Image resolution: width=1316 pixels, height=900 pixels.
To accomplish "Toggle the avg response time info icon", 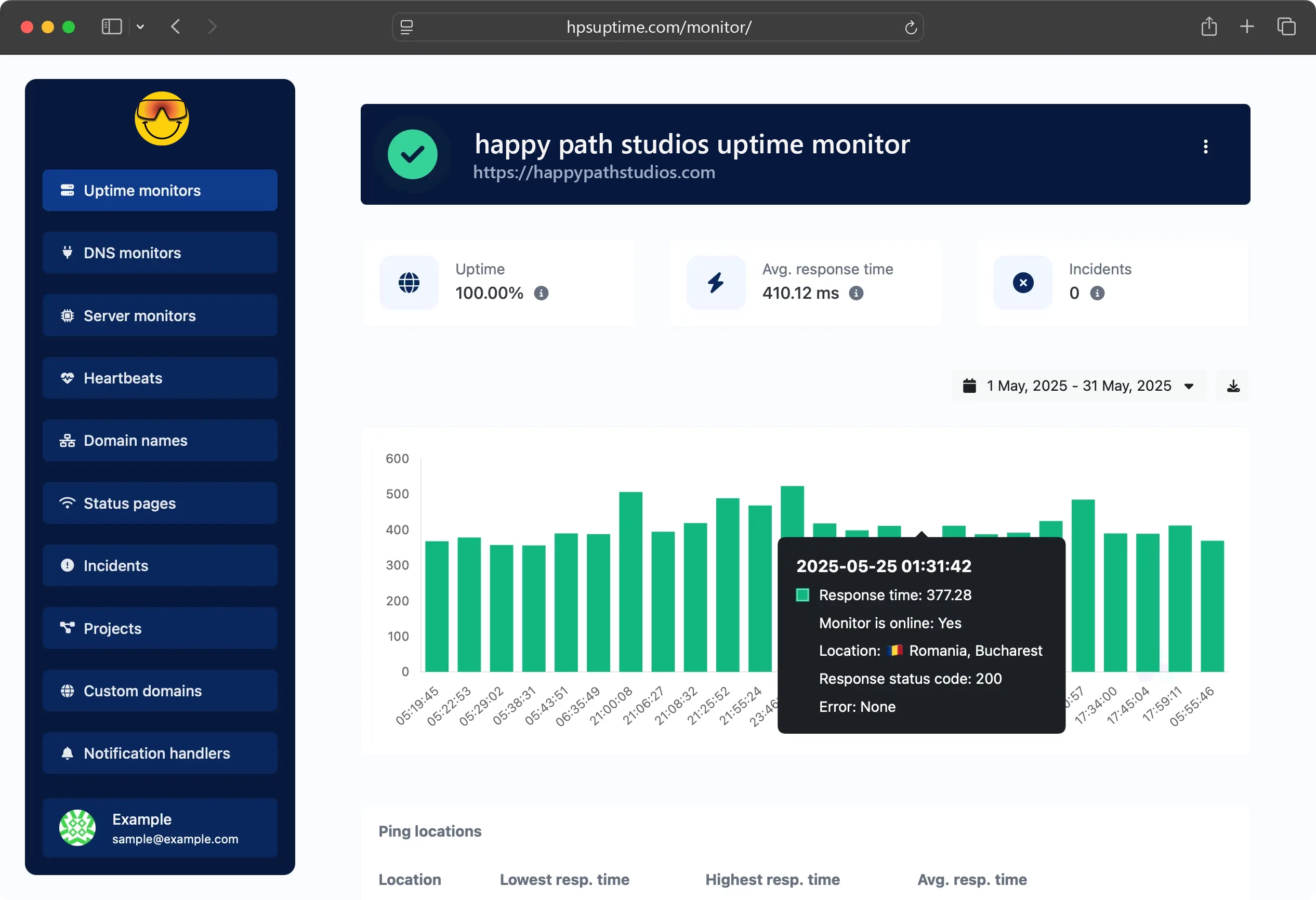I will (856, 294).
